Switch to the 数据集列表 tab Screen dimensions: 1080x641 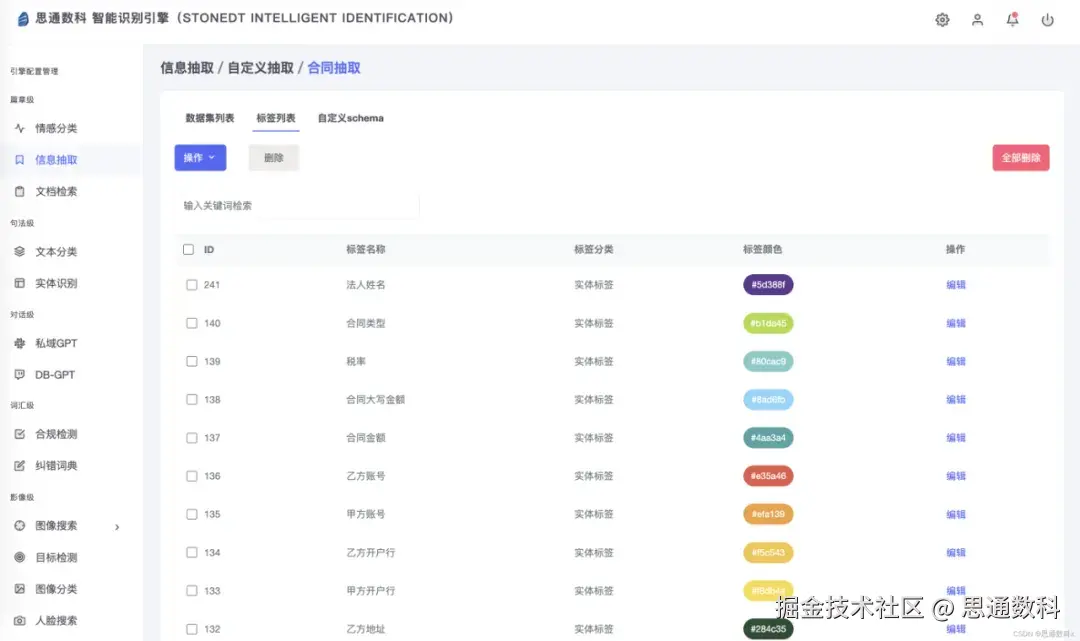point(208,117)
